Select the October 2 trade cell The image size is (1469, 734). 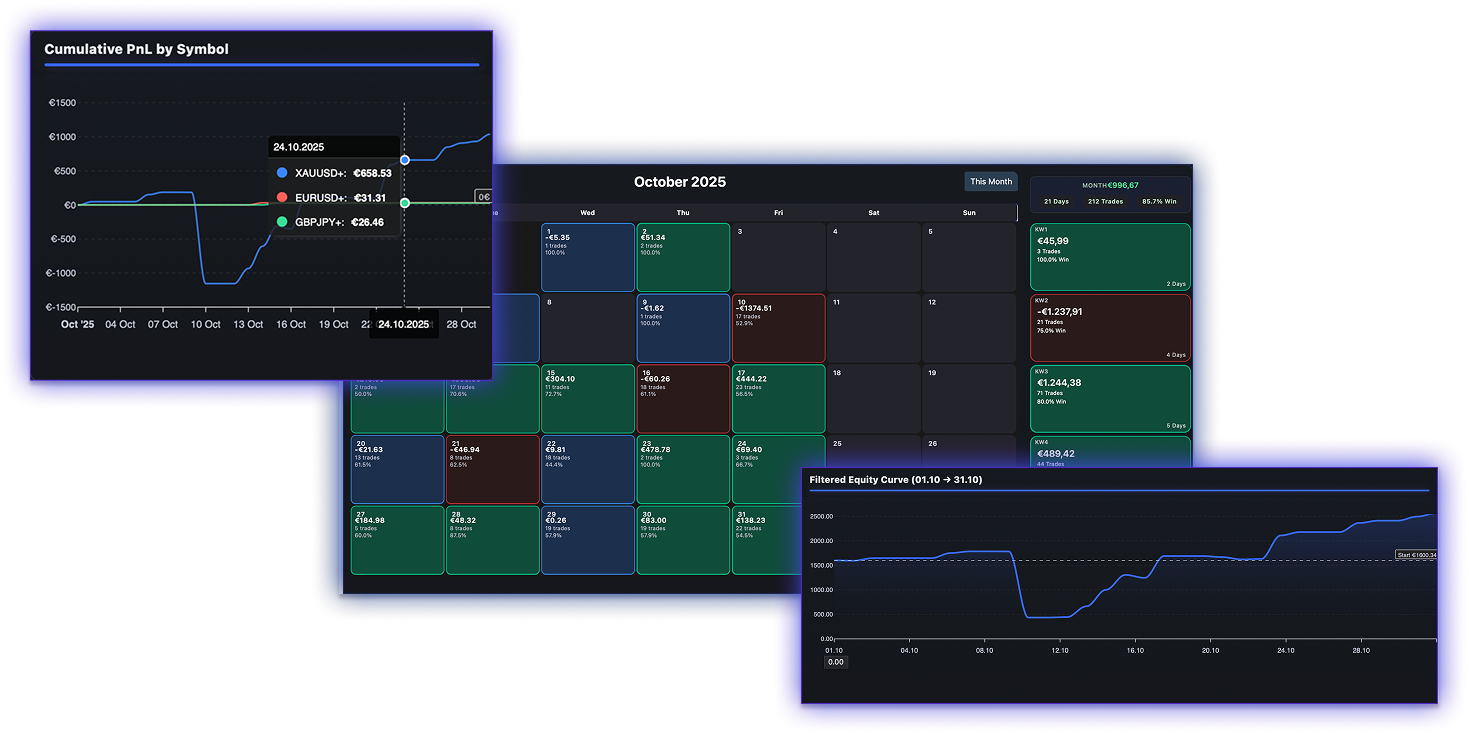(x=683, y=258)
